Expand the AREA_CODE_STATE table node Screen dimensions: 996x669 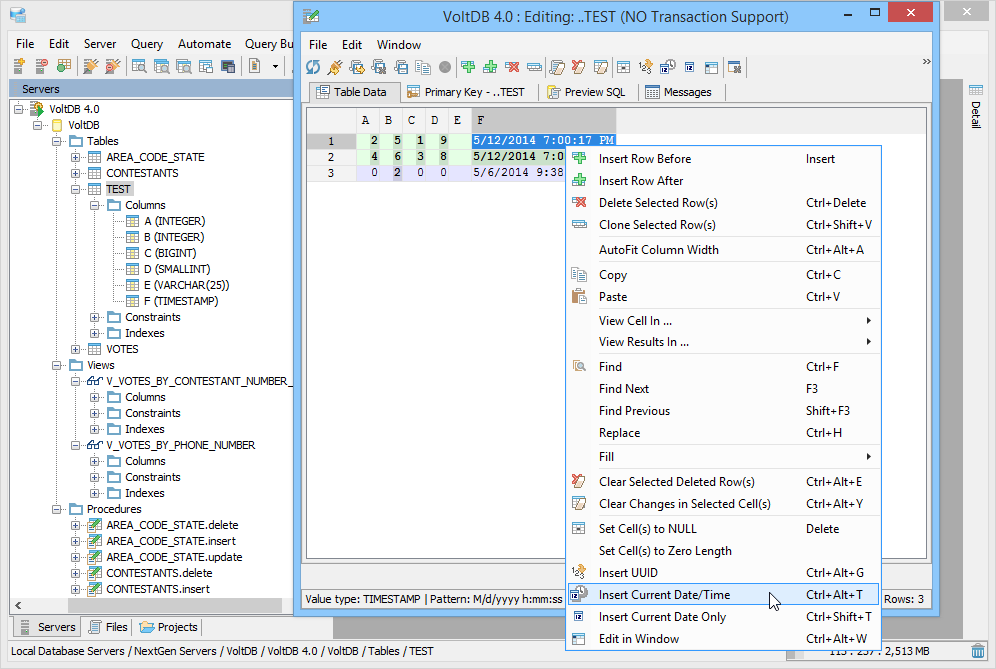(76, 157)
